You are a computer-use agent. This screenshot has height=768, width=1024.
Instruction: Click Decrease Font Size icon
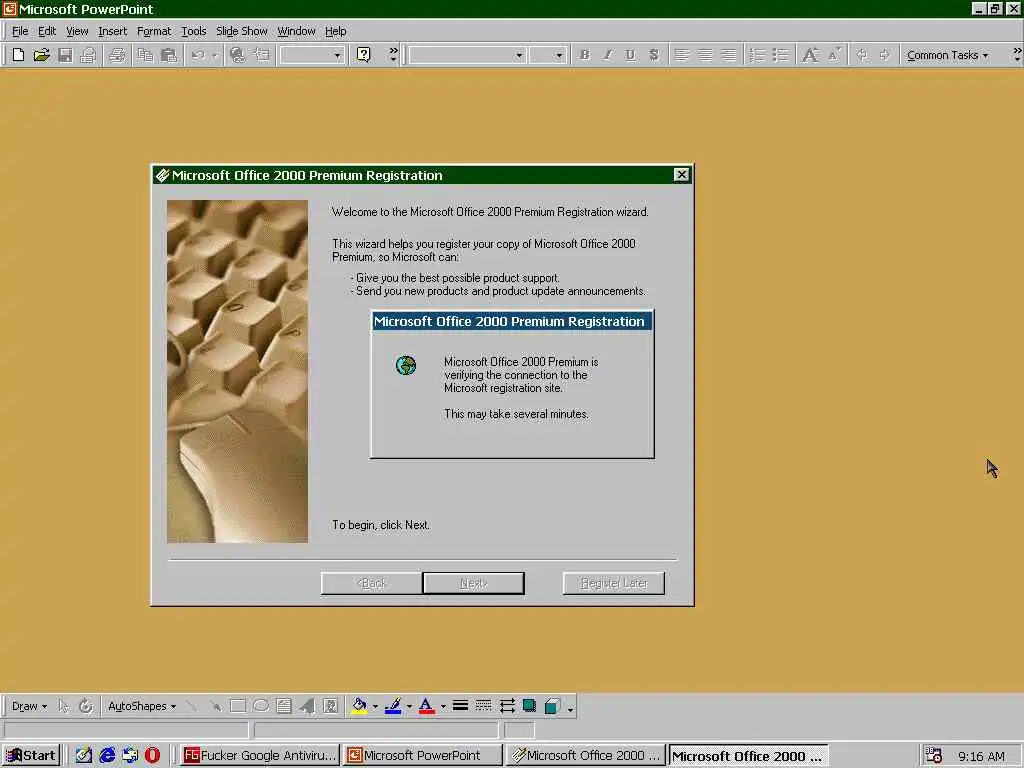pyautogui.click(x=834, y=55)
